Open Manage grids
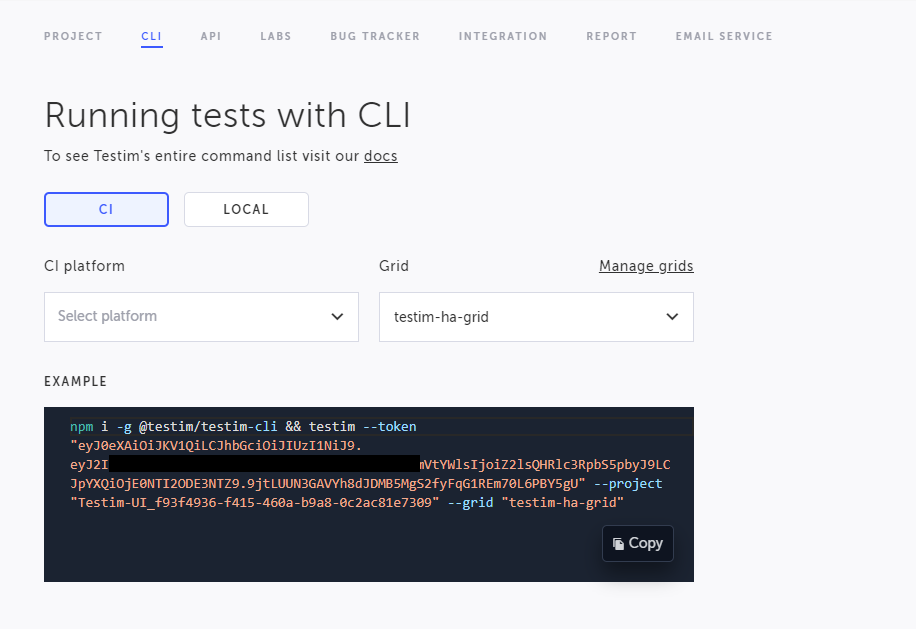Image resolution: width=916 pixels, height=629 pixels. tap(646, 265)
